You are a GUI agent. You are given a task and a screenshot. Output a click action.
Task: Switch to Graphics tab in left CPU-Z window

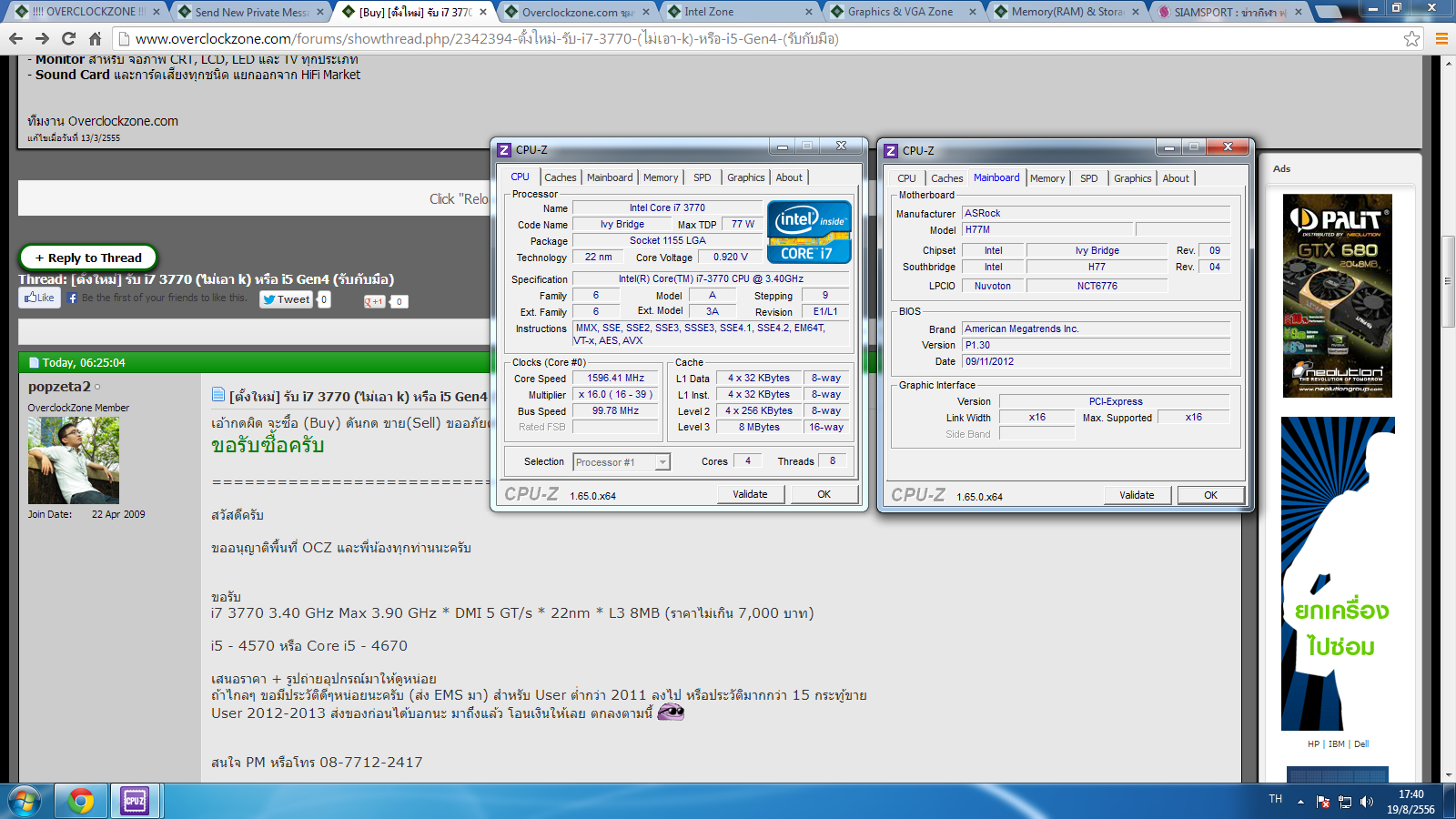pos(746,177)
